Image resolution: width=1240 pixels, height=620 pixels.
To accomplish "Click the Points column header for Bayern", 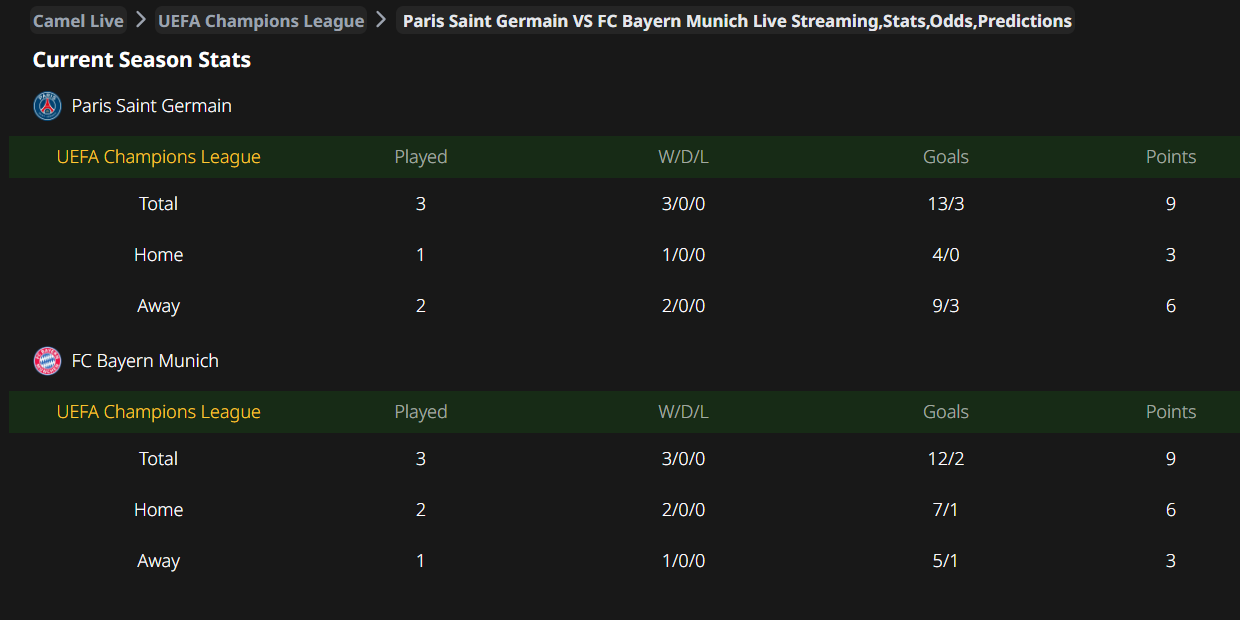I will [x=1171, y=412].
